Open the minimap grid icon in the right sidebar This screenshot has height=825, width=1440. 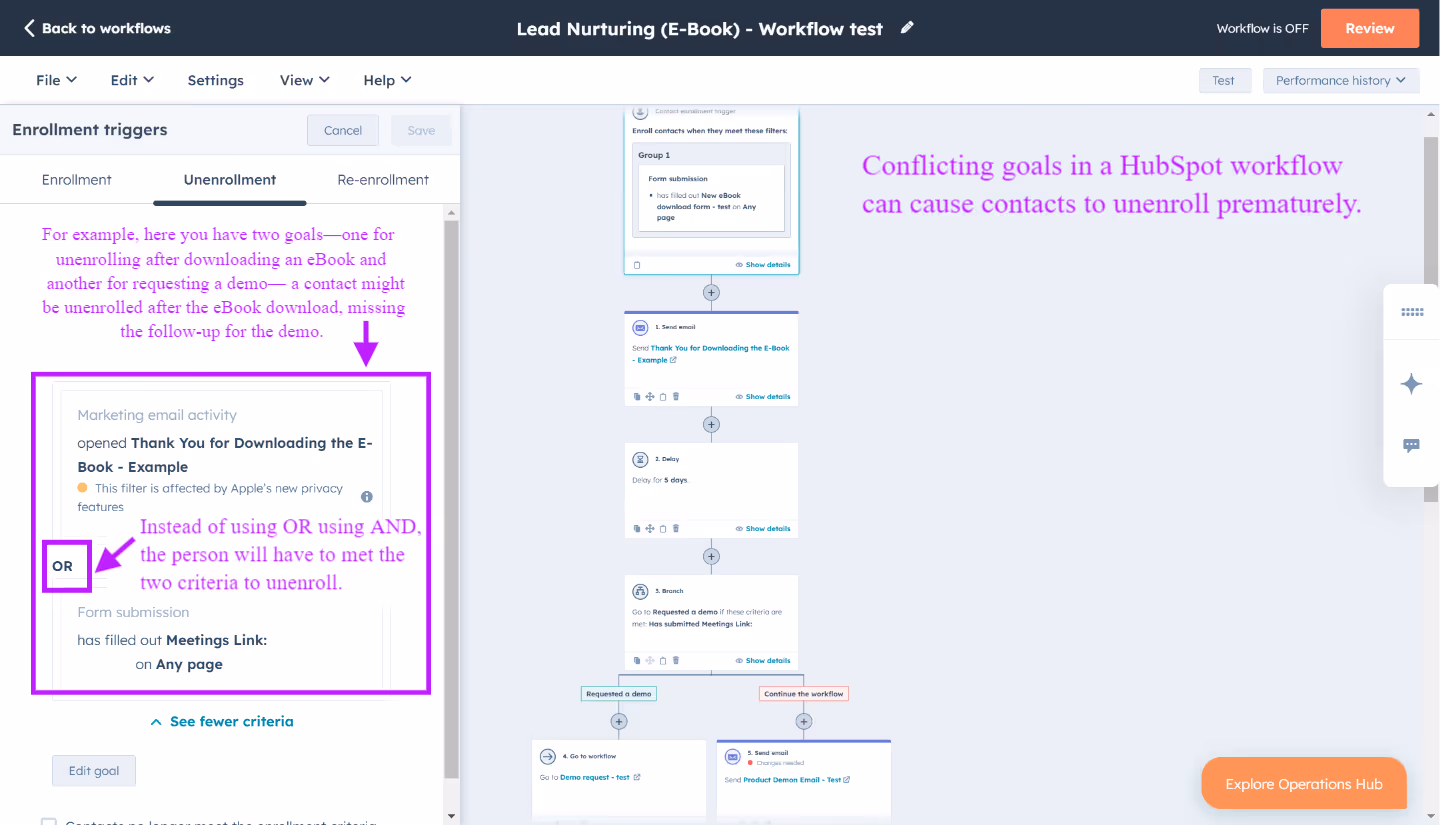pos(1411,312)
